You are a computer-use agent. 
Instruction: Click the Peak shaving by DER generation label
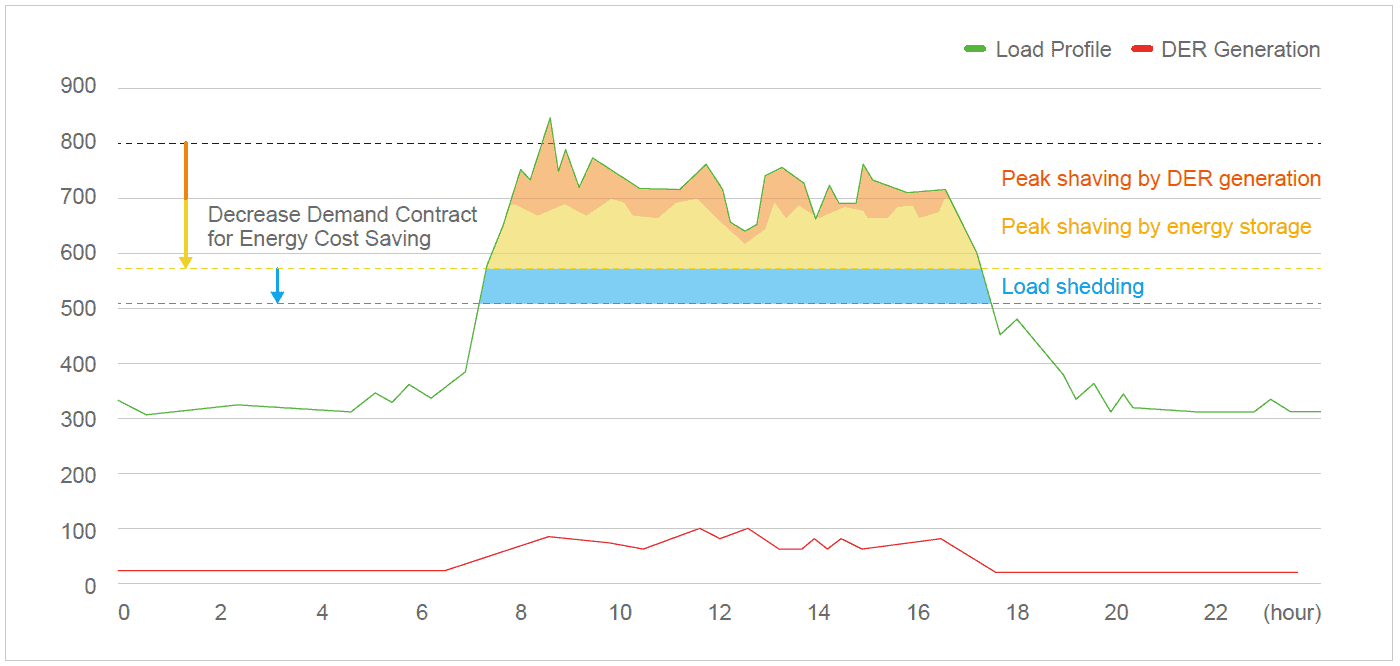pyautogui.click(x=1160, y=179)
